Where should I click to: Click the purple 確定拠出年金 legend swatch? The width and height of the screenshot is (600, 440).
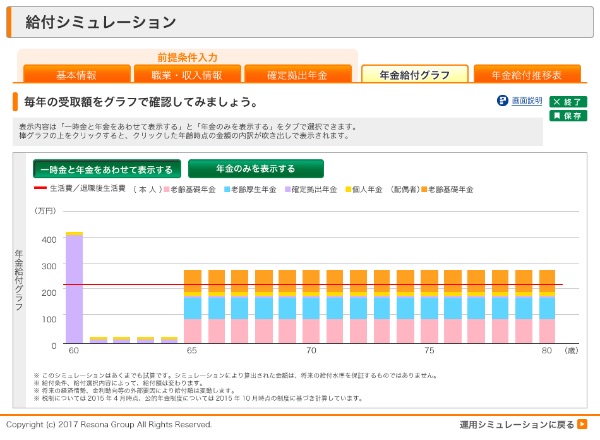(x=288, y=188)
